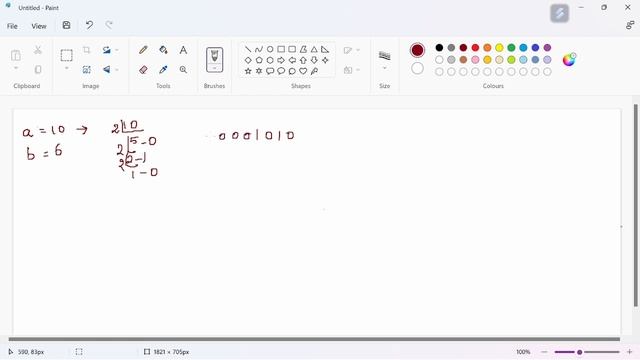Pick the Right arrow shape
This screenshot has width=640, height=360.
(x=281, y=60)
